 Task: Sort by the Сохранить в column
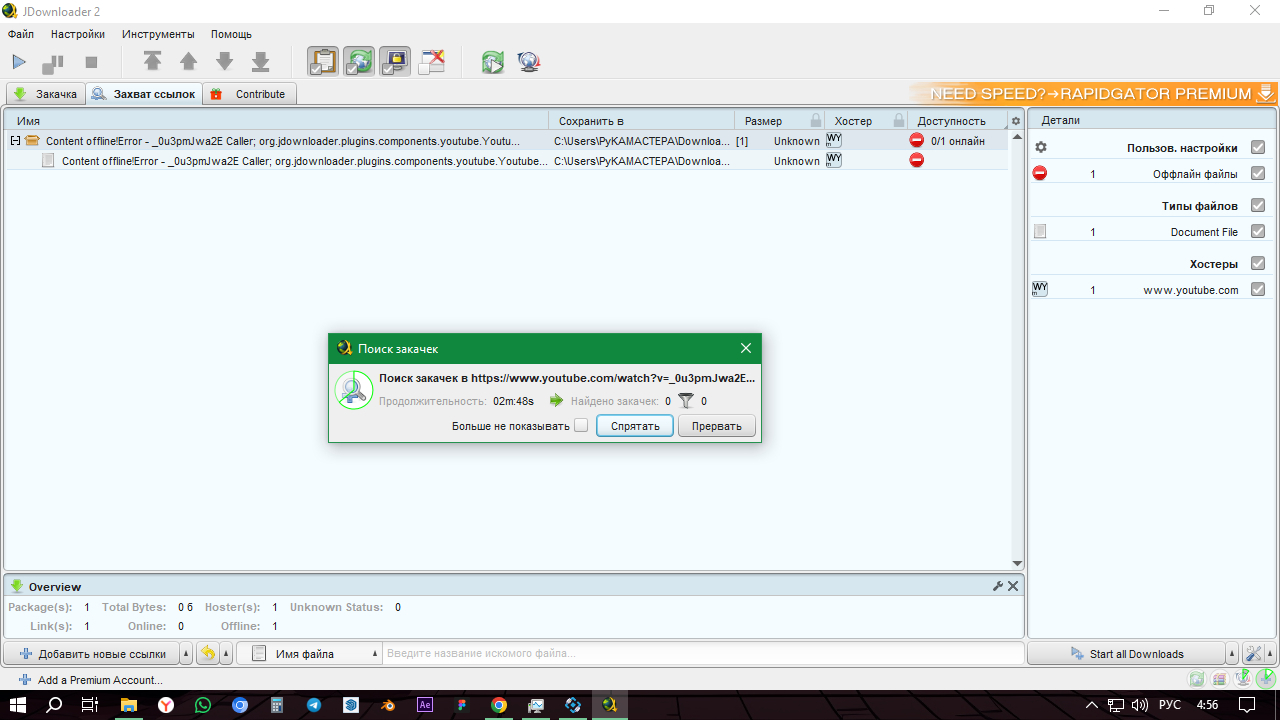click(x=642, y=121)
